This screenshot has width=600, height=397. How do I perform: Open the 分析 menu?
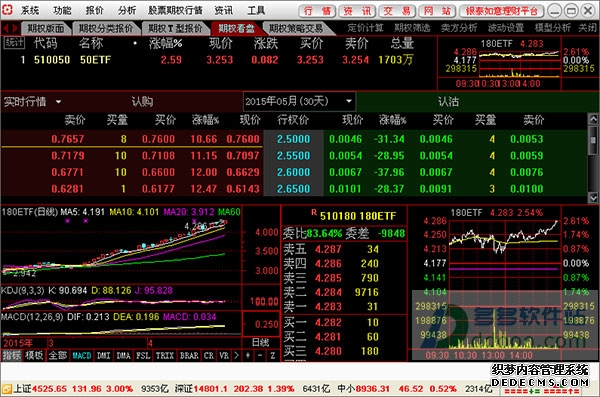[x=127, y=10]
